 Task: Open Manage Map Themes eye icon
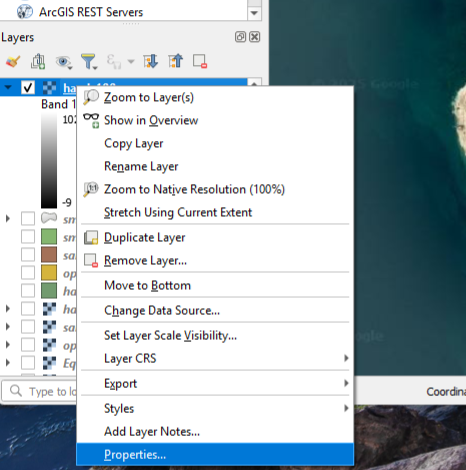click(63, 62)
